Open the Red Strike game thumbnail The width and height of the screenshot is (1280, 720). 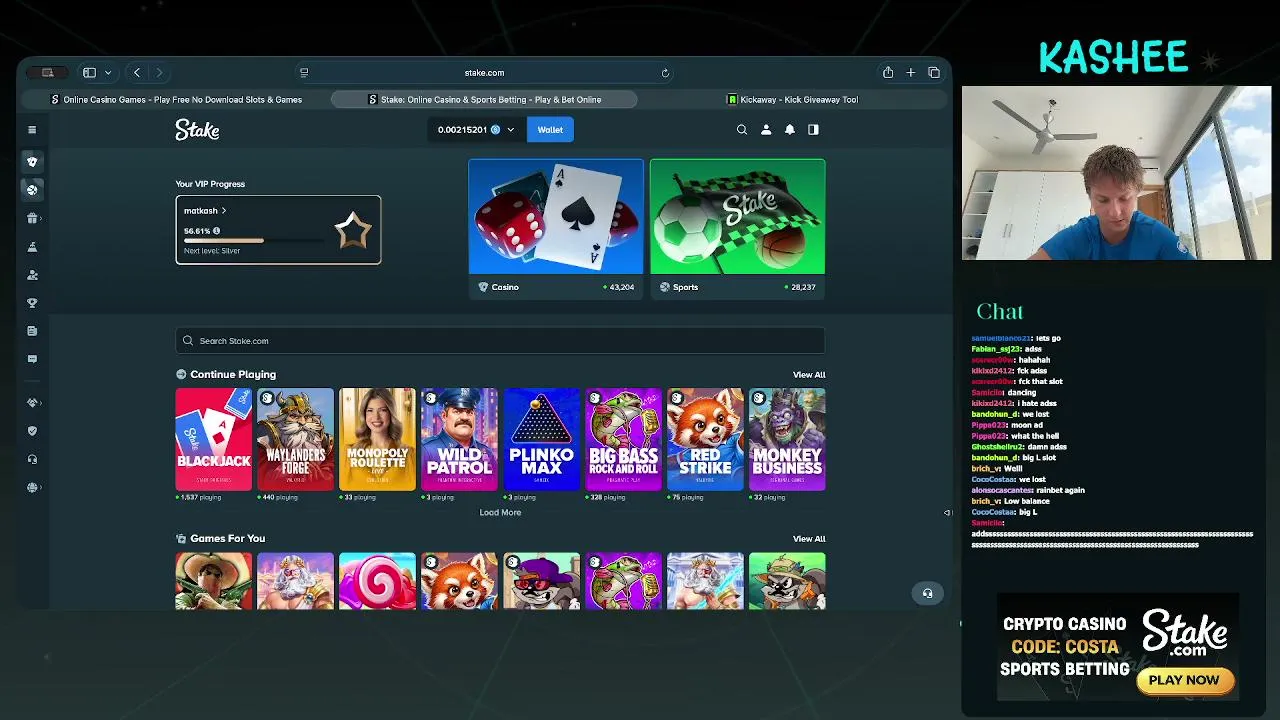tap(705, 439)
